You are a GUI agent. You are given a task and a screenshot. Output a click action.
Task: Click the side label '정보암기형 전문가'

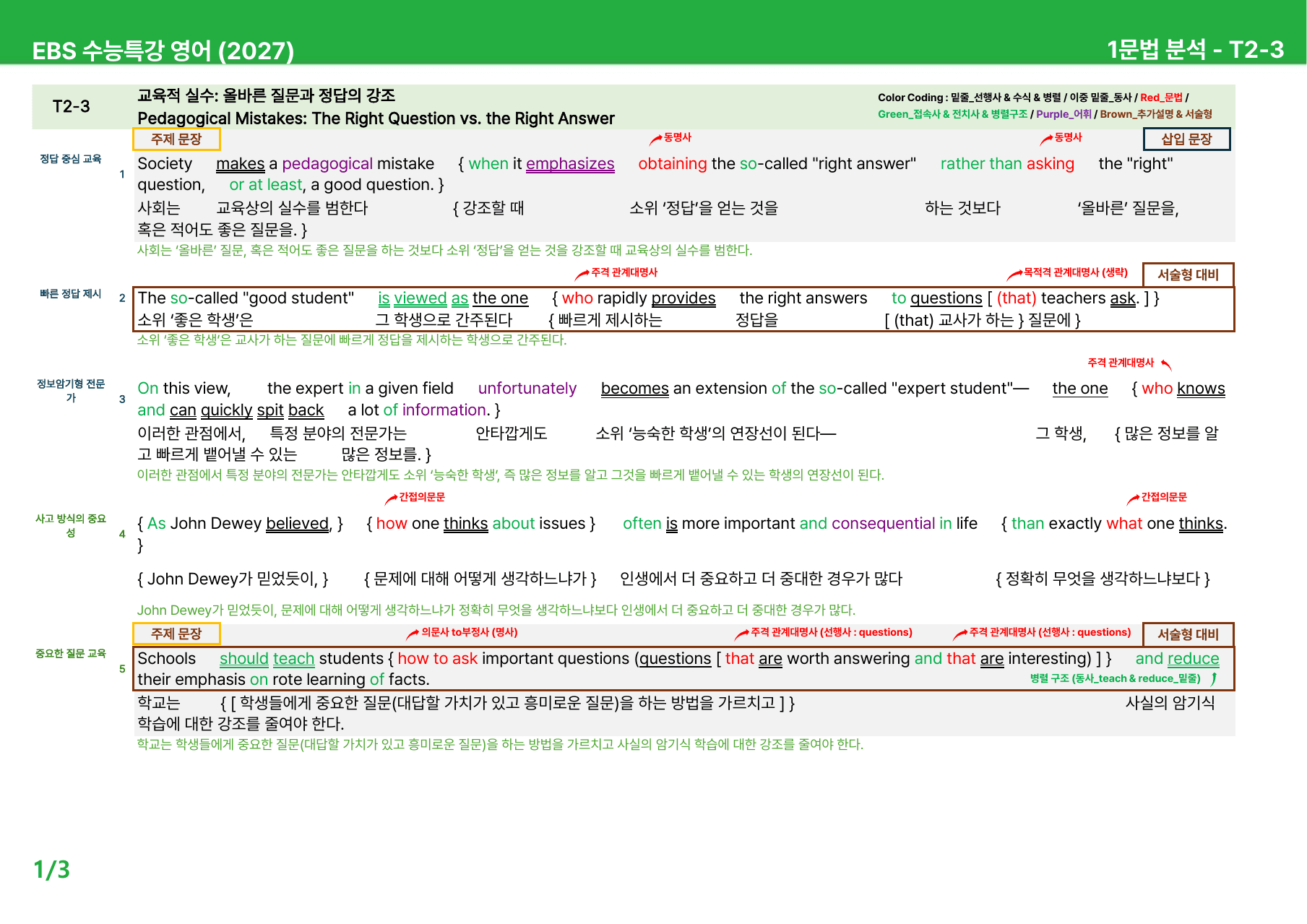[x=71, y=391]
